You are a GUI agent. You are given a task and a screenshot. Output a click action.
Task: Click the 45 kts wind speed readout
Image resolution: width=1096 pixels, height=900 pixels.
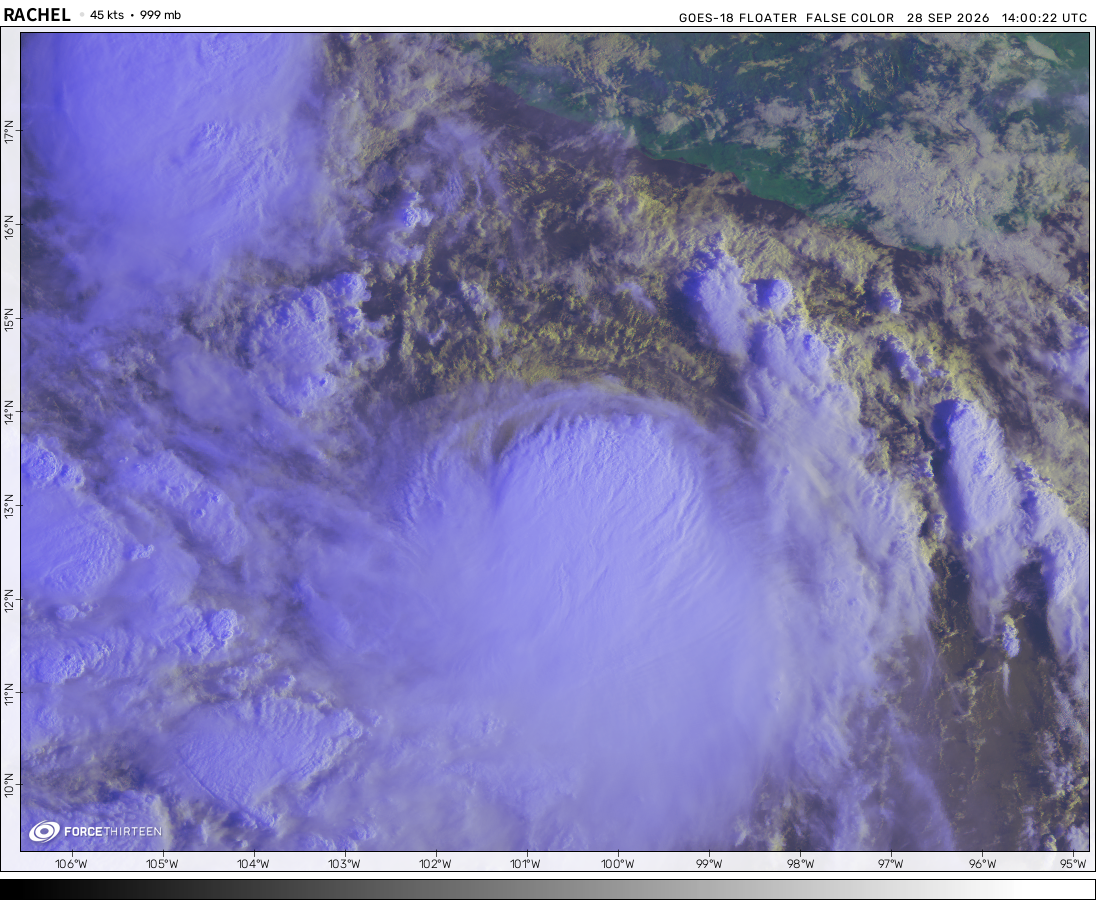click(x=107, y=15)
